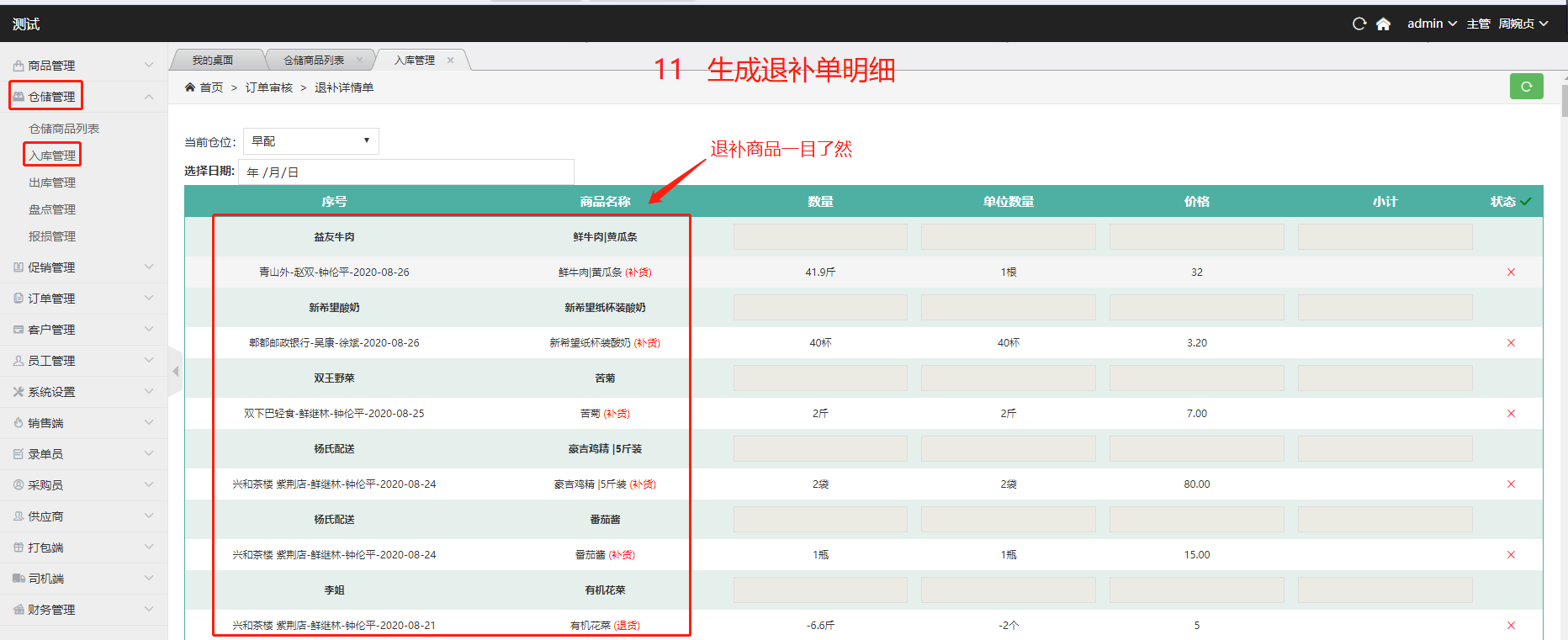This screenshot has width=1568, height=640.
Task: Click the 选择日期 date input field
Action: [x=405, y=172]
